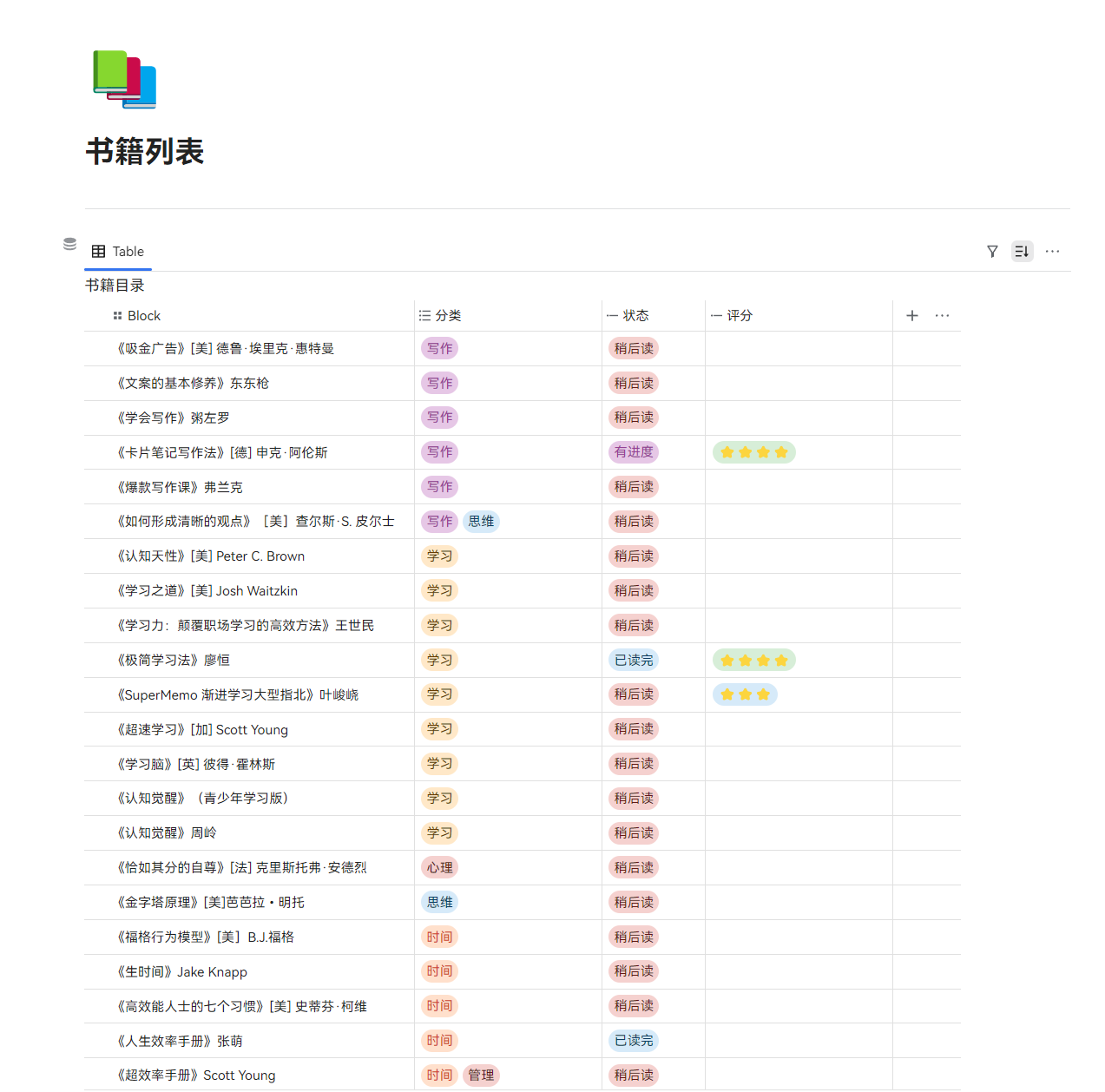This screenshot has height=1092, width=1105.
Task: Open row 《生时间》Jake Knapp
Action: point(182,972)
